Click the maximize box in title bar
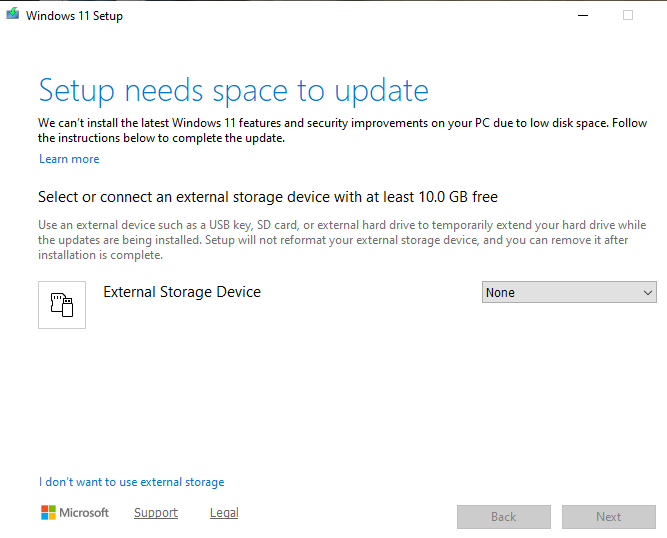 (628, 15)
